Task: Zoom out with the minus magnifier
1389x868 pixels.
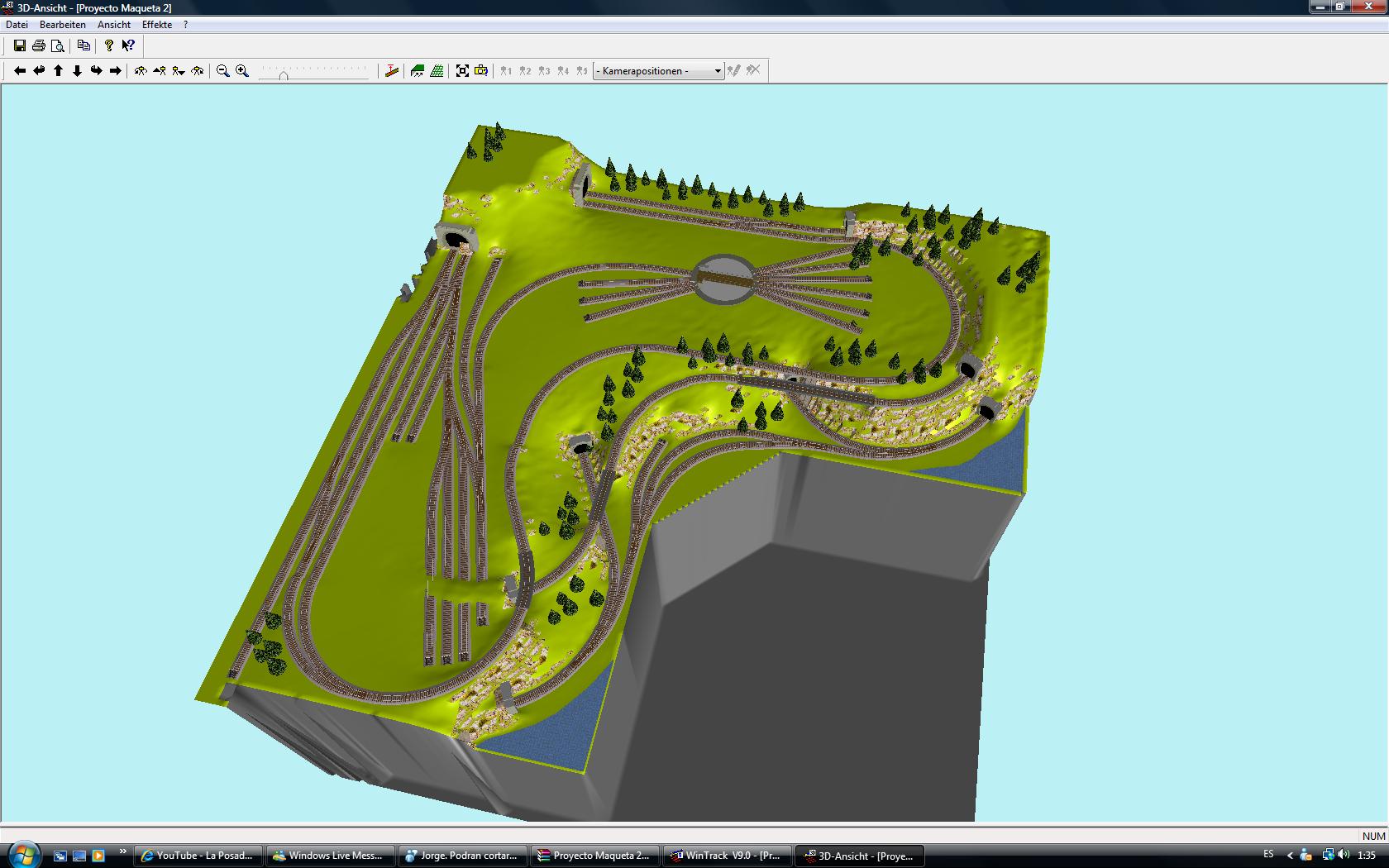Action: coord(222,71)
